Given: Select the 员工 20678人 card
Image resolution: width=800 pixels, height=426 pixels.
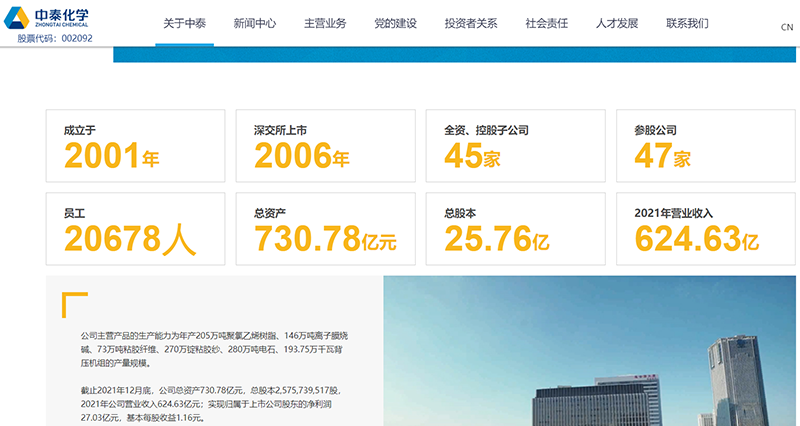Looking at the screenshot, I should (135, 229).
